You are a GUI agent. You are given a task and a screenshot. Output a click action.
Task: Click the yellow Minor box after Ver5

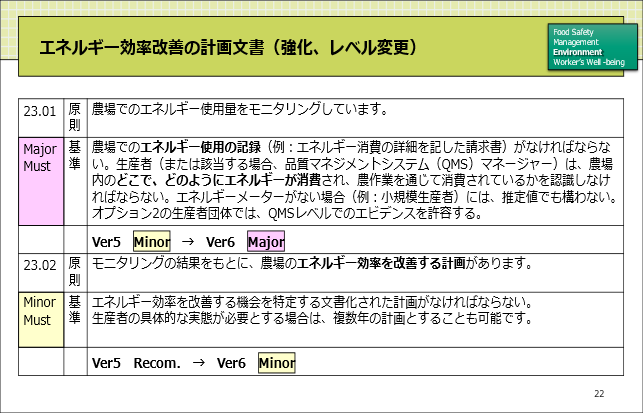(152, 242)
